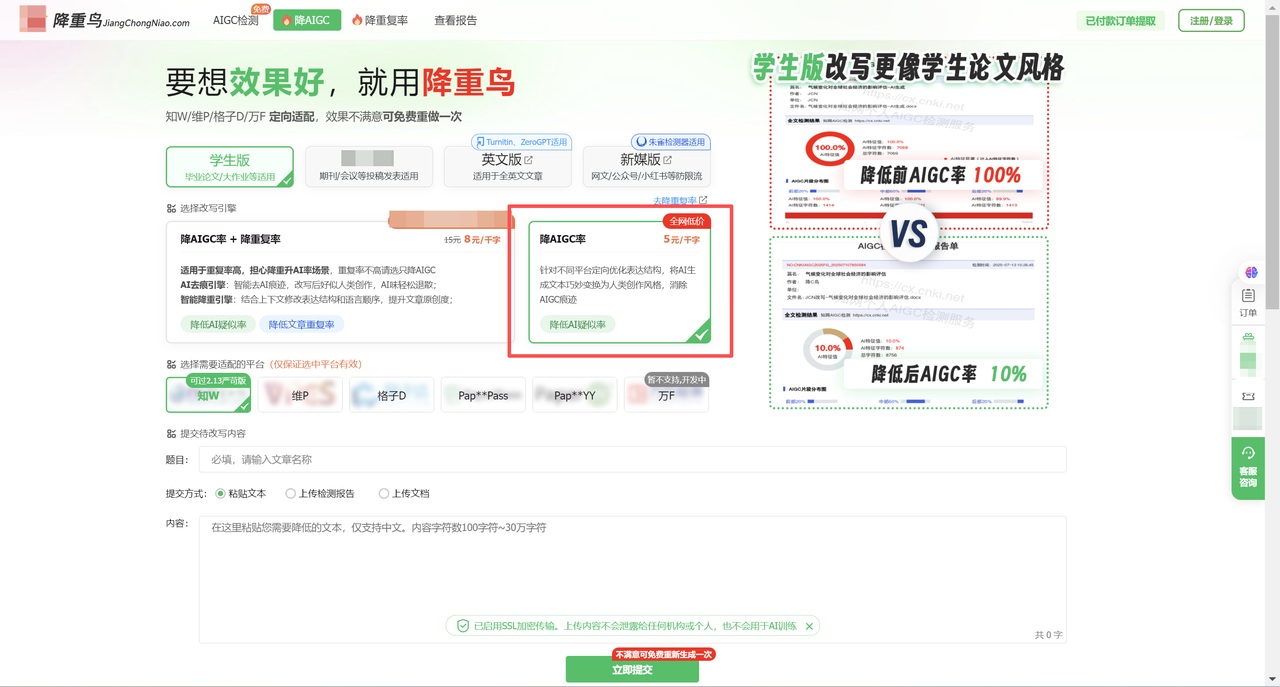Click the 降低文章重复率 tag

tap(301, 324)
